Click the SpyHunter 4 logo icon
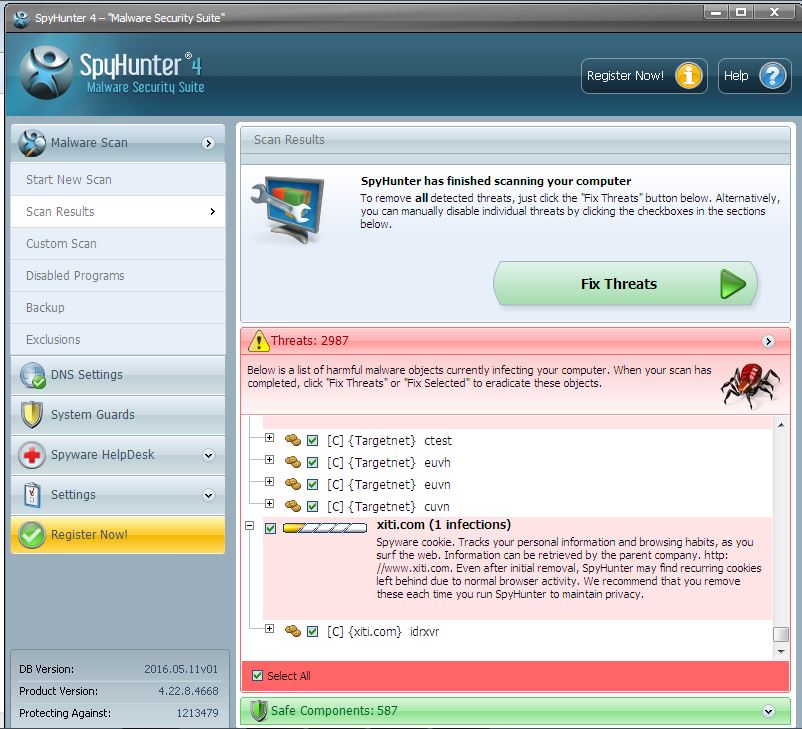Image resolution: width=802 pixels, height=729 pixels. pyautogui.click(x=45, y=72)
